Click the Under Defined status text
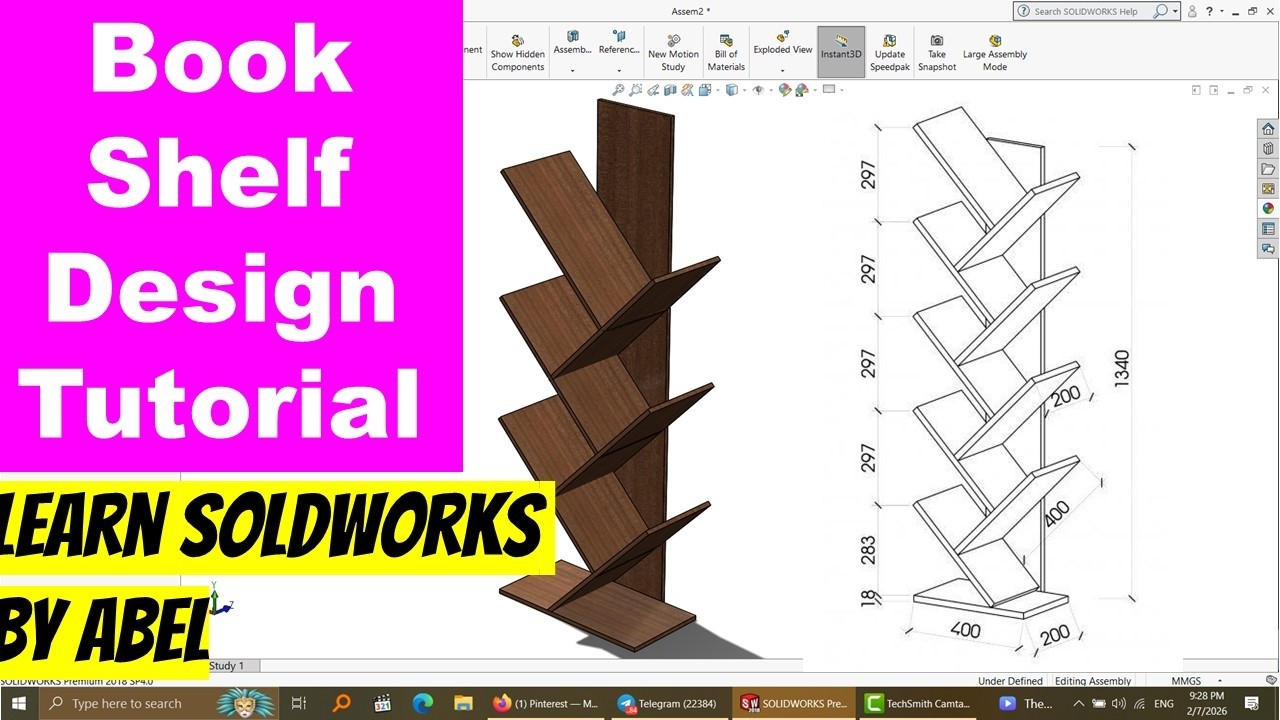Viewport: 1280px width, 720px height. tap(1010, 681)
